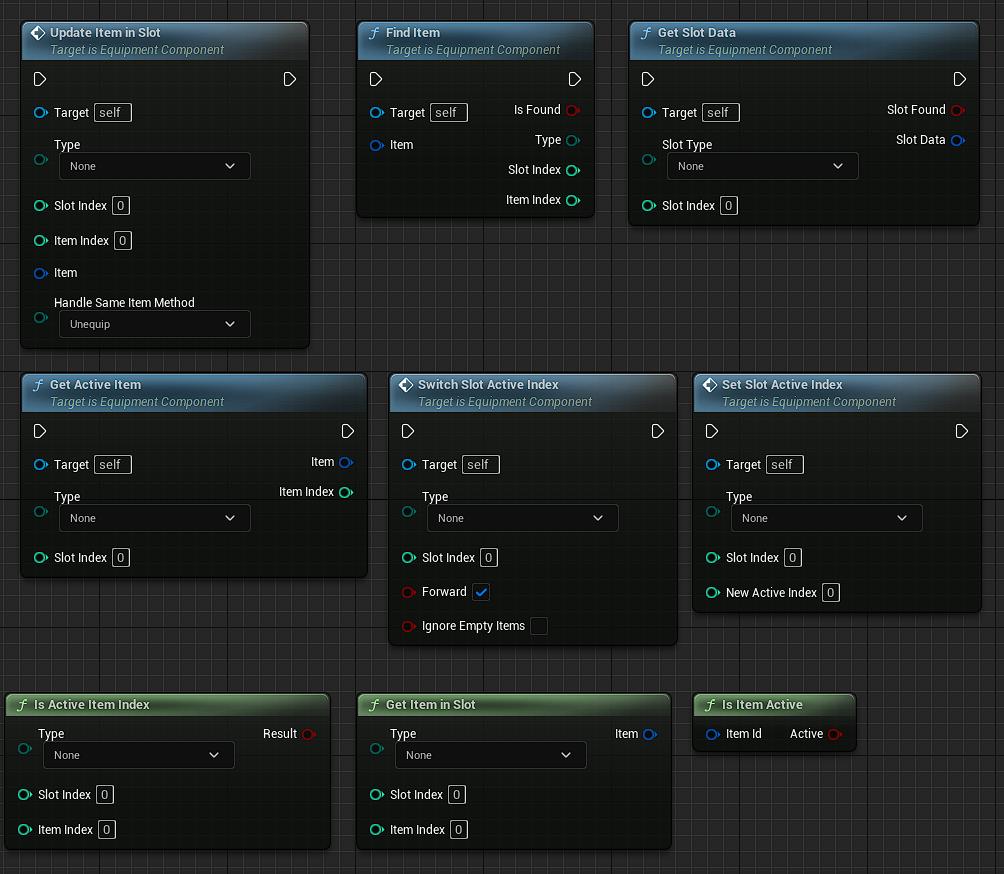This screenshot has width=1004, height=874.
Task: Click the Active output pin on Is Item Active
Action: pyautogui.click(x=834, y=734)
